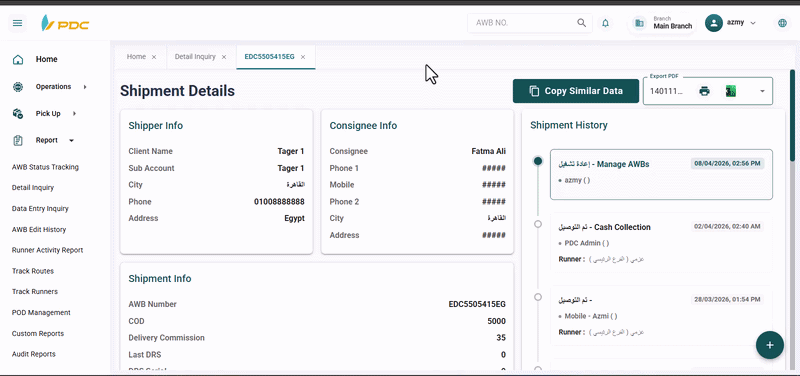This screenshot has width=800, height=376.
Task: Open Custom Reports
Action: click(38, 334)
